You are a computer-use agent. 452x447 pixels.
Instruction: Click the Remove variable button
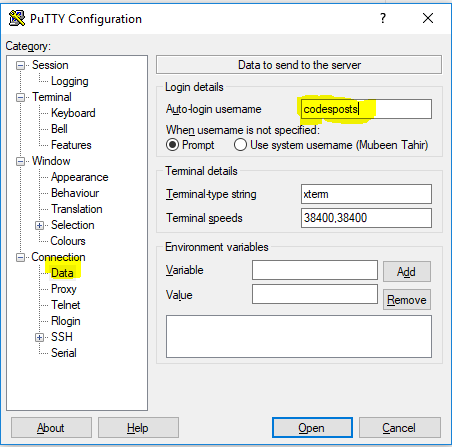[407, 300]
